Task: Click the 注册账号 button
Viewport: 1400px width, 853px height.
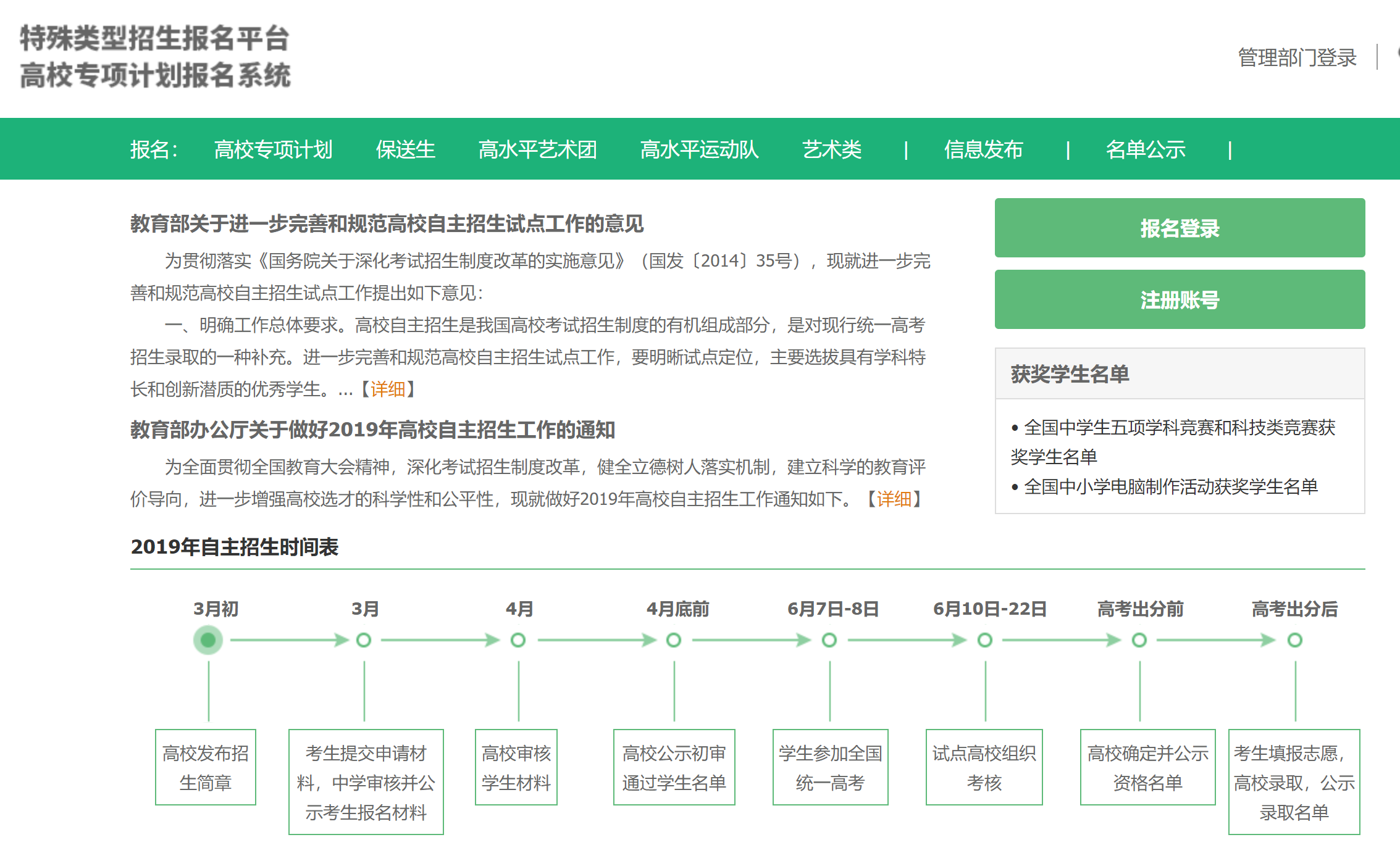Action: [x=1180, y=299]
